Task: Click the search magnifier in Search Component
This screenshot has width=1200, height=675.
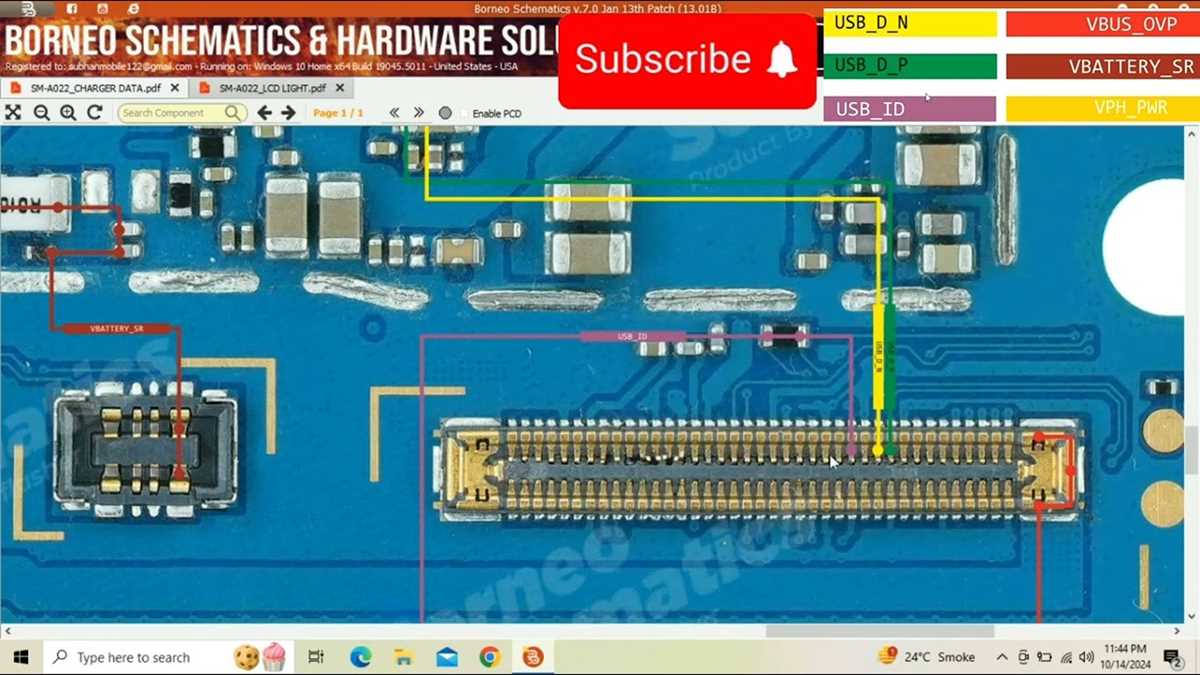Action: pyautogui.click(x=233, y=113)
